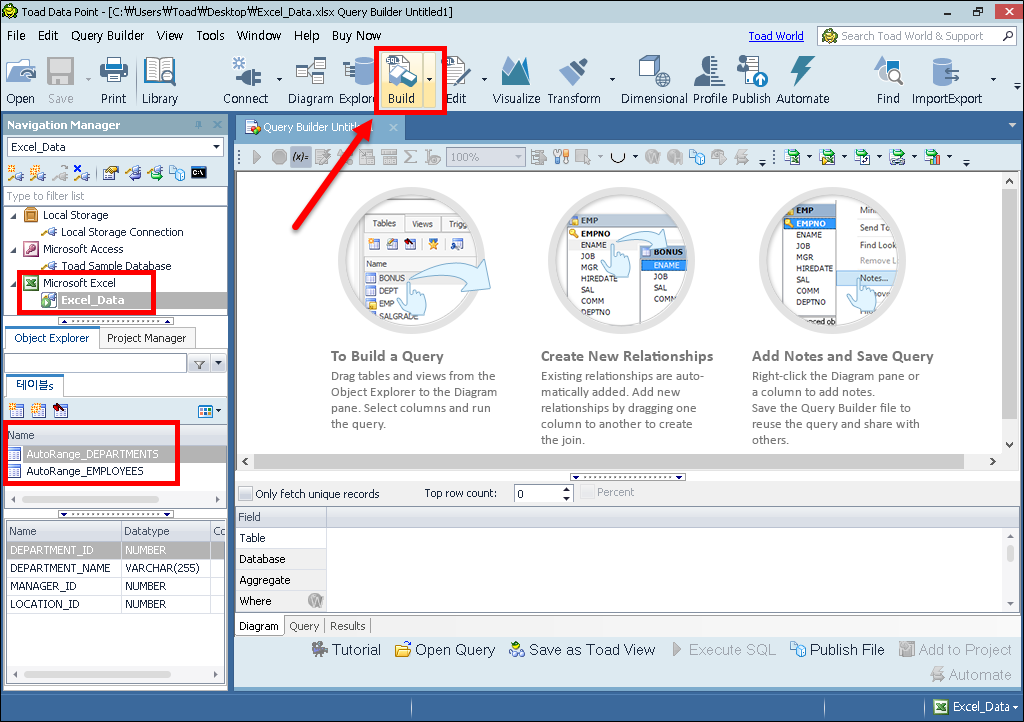Click the W icon in the Where row
Viewport: 1024px width, 722px height.
coord(315,601)
